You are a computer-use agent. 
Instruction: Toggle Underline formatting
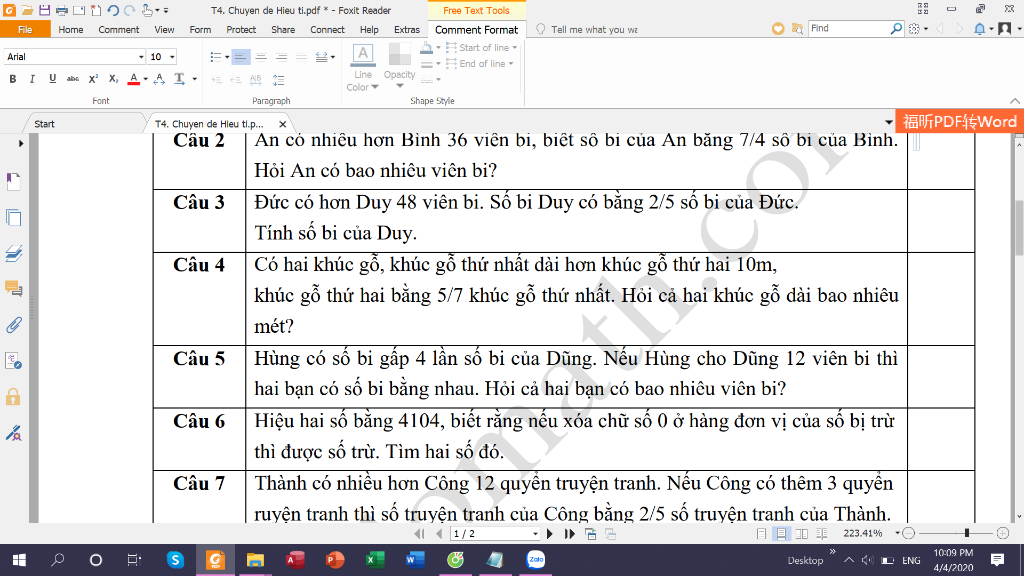coord(52,79)
